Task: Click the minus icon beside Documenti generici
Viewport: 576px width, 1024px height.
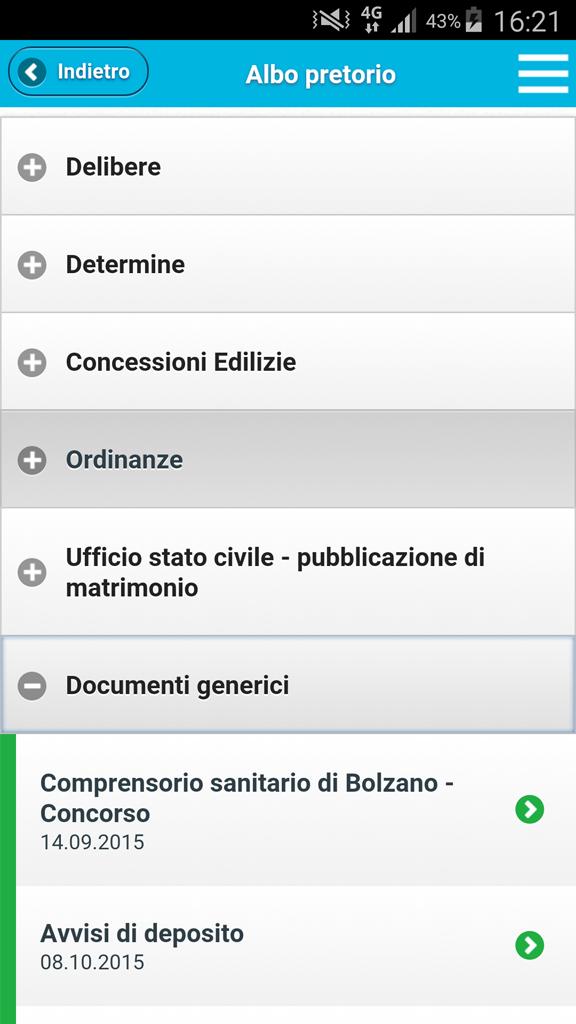Action: click(32, 686)
